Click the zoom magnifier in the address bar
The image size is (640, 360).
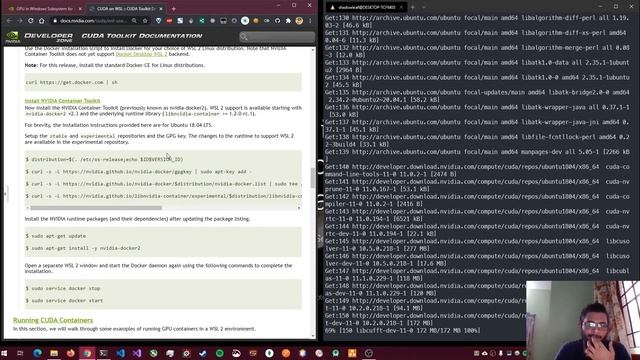click(134, 21)
